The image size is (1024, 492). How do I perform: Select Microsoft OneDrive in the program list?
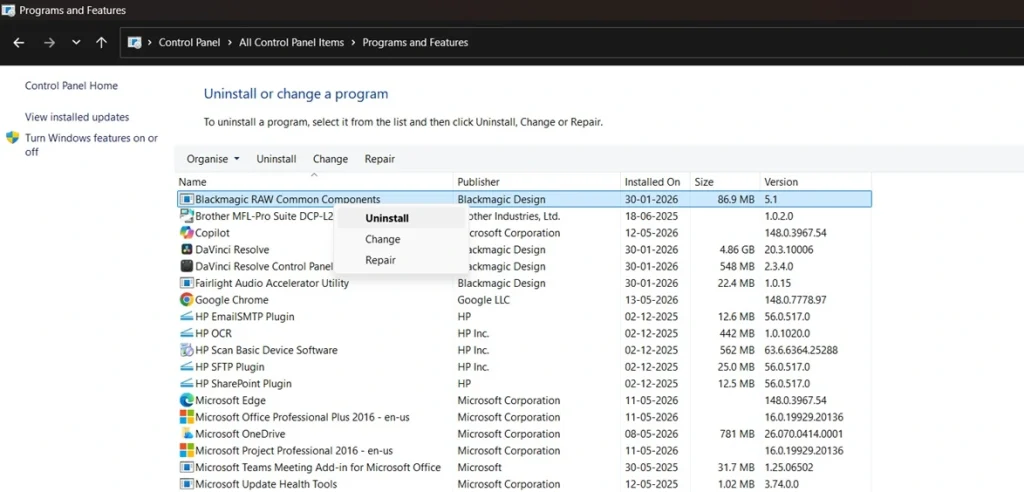click(x=240, y=434)
